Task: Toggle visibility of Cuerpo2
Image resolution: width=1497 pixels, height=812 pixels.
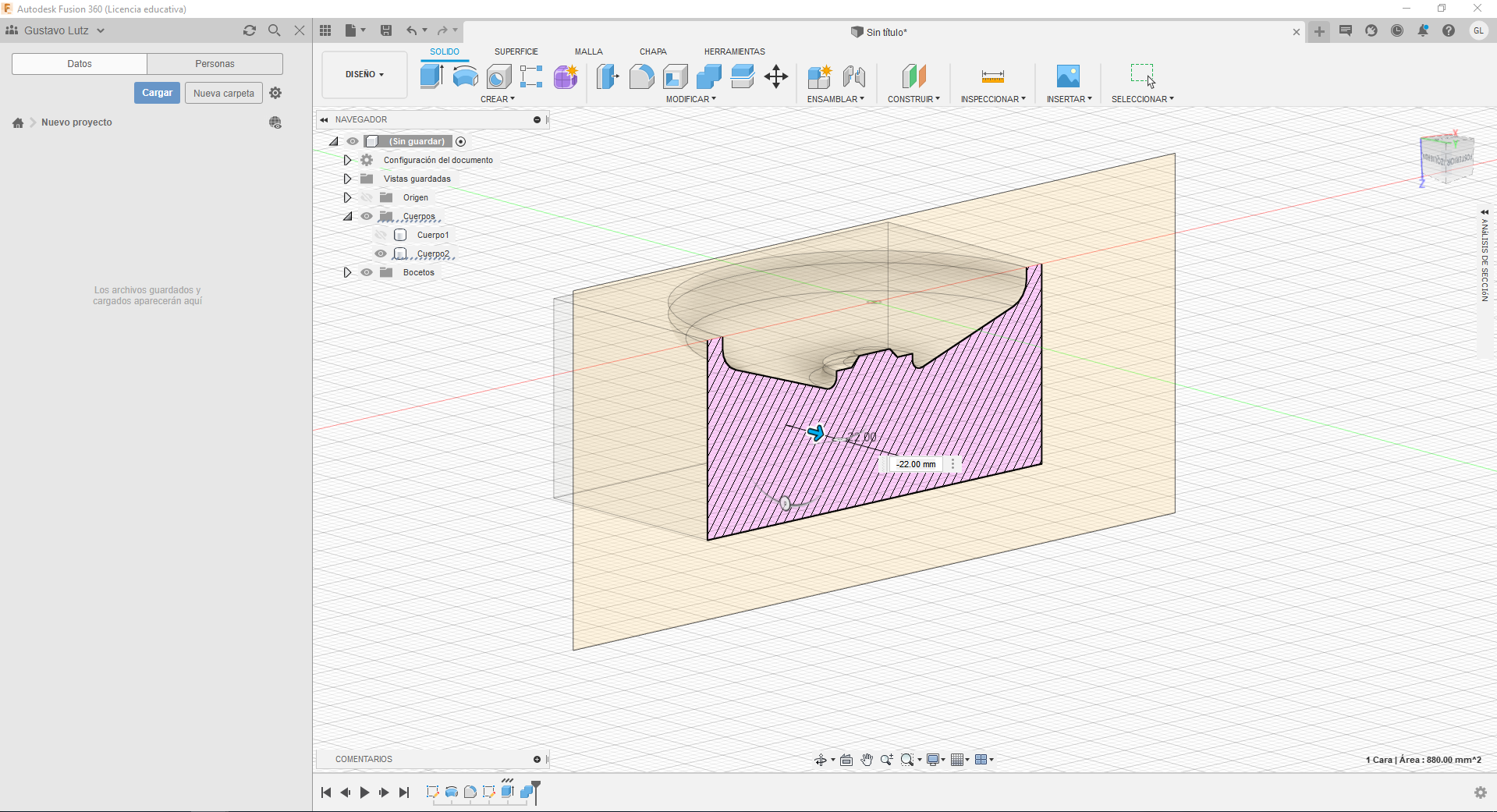Action: coord(381,254)
